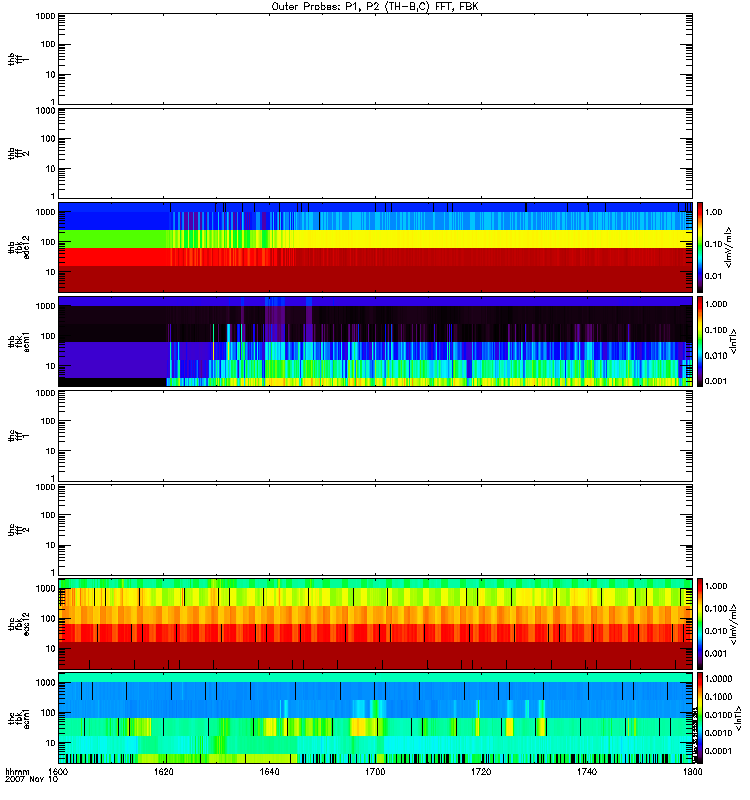The image size is (750, 800).
Task: Select the second empty thb FFT panel
Action: 375,153
